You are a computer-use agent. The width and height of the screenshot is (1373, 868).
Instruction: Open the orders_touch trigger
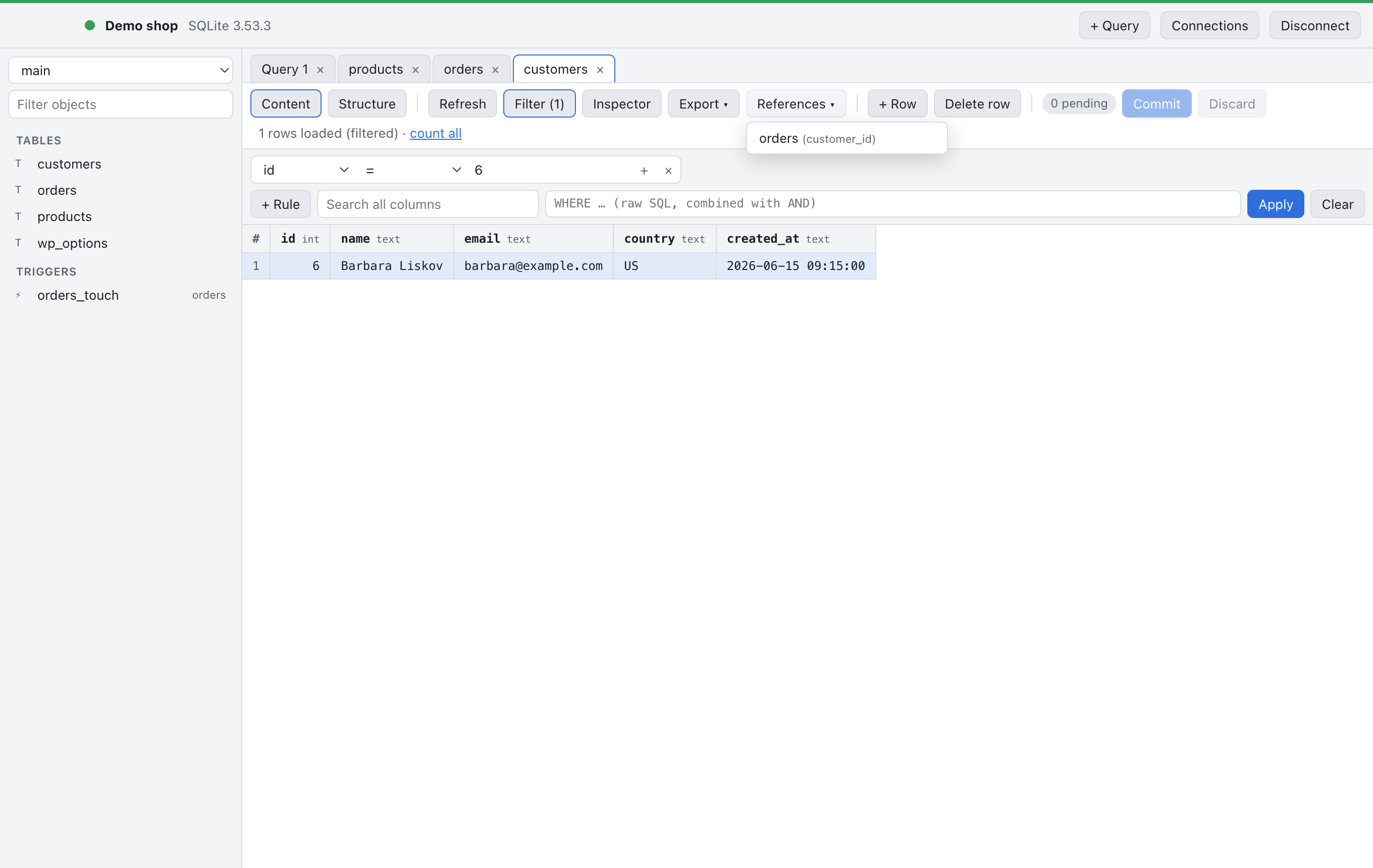(x=121, y=295)
